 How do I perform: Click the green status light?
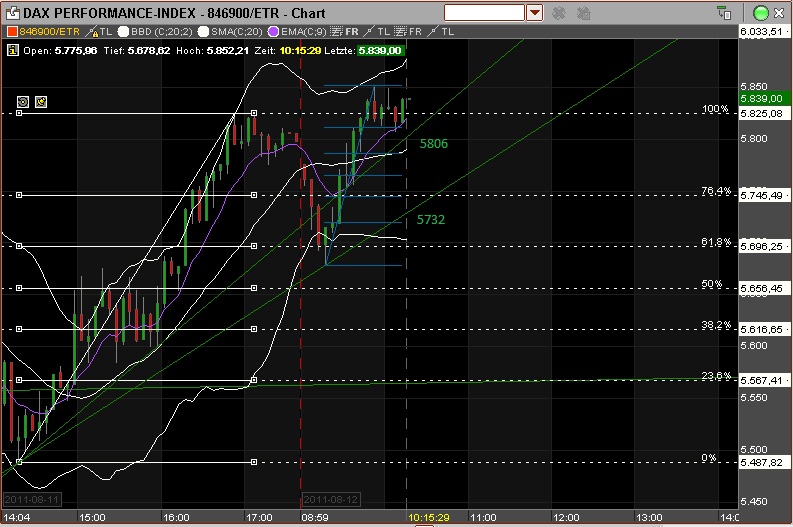tap(760, 13)
